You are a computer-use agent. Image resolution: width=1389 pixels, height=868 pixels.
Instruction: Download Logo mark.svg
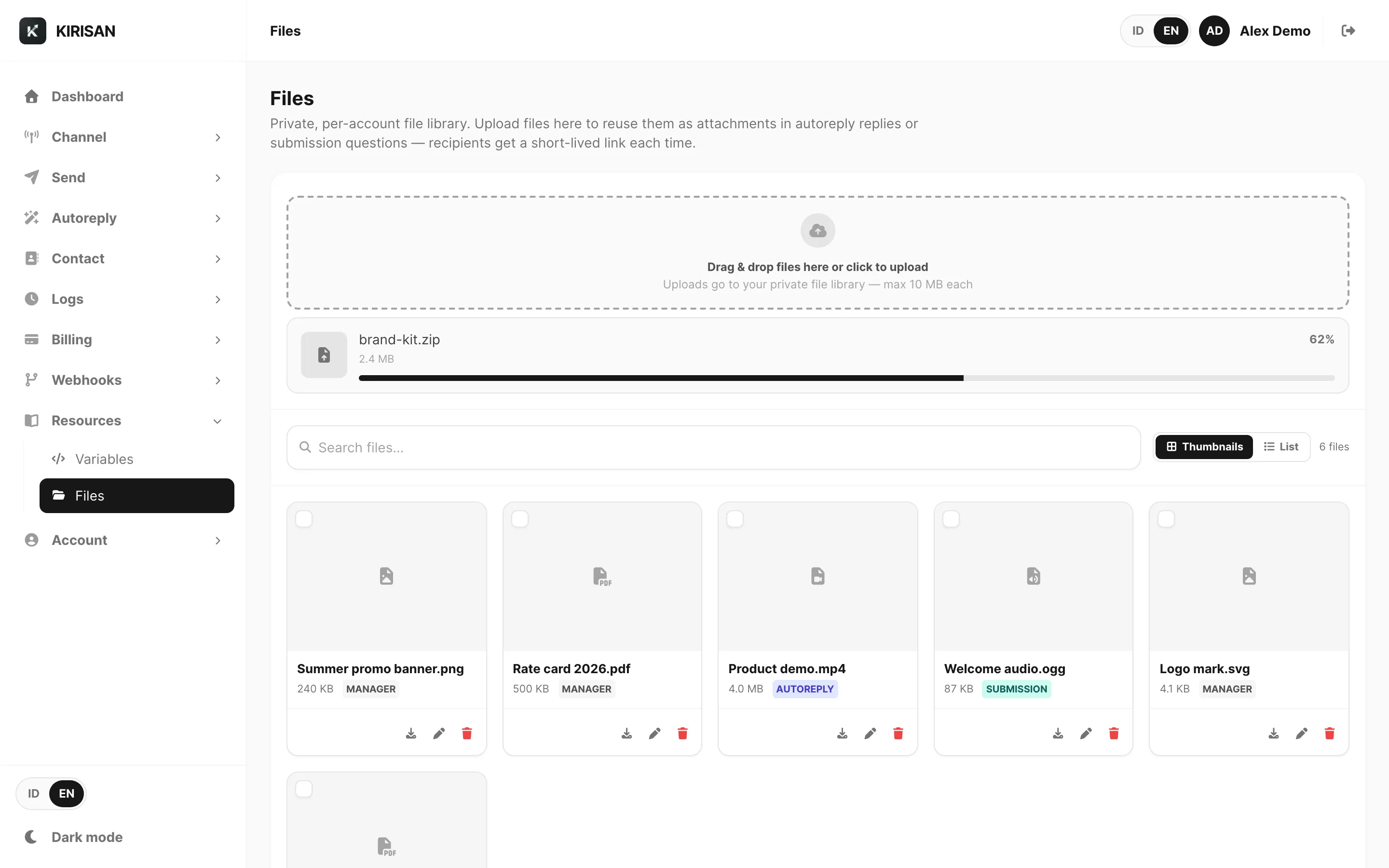click(1274, 733)
